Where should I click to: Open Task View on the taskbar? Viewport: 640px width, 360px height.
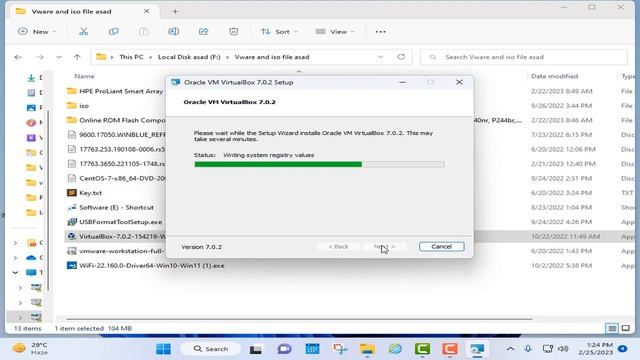coord(256,349)
